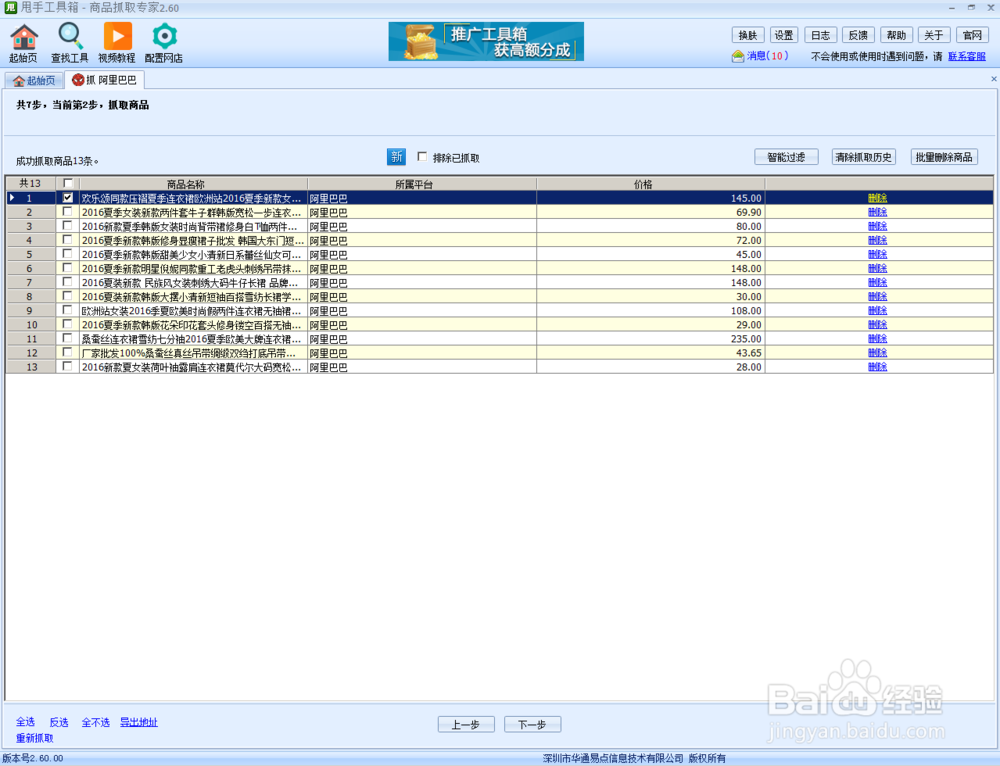The image size is (1000, 766).
Task: Open the 日志 log button
Action: click(x=821, y=35)
